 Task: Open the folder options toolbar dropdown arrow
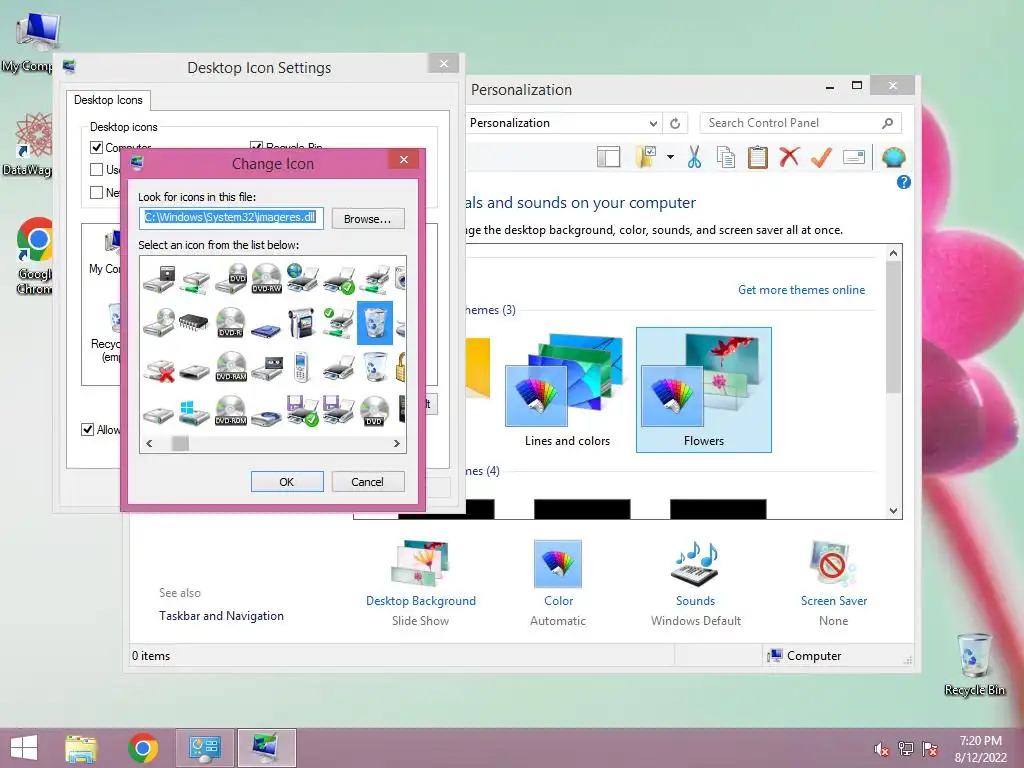point(671,157)
